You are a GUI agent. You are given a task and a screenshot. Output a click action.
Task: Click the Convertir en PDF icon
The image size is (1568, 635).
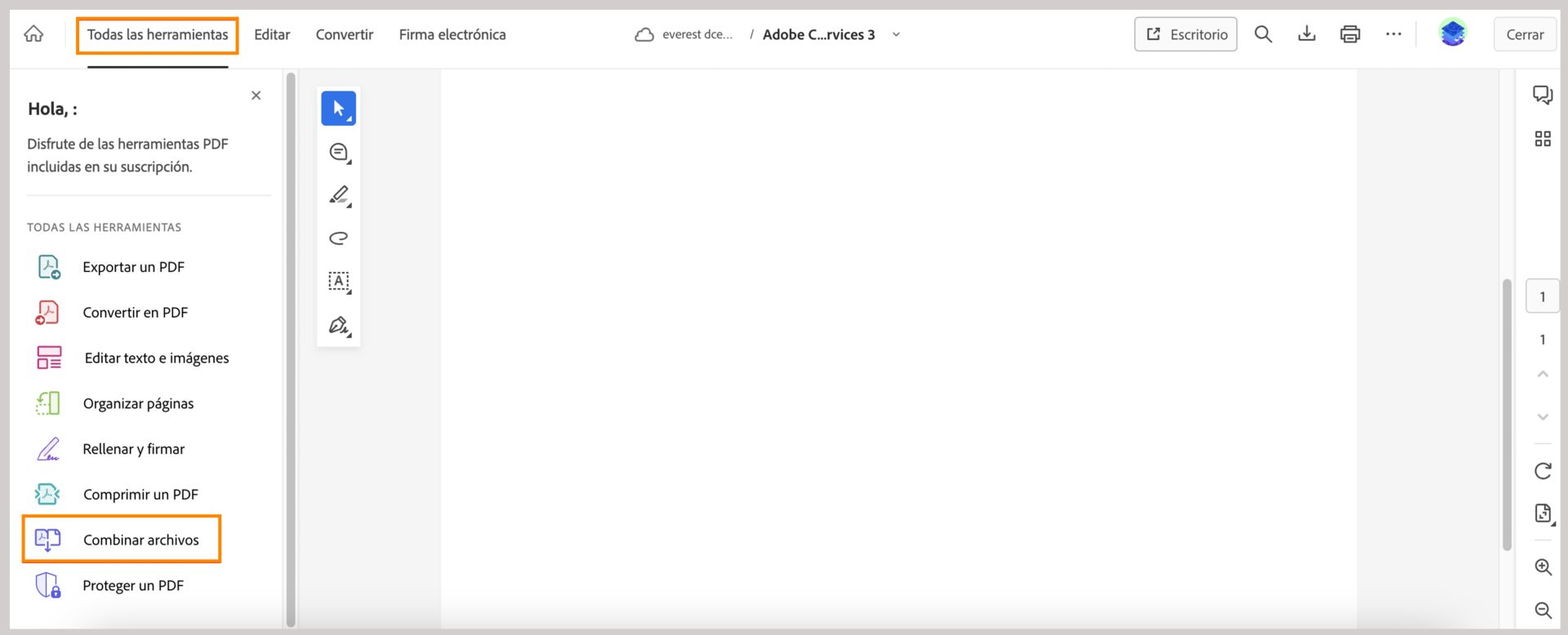47,313
